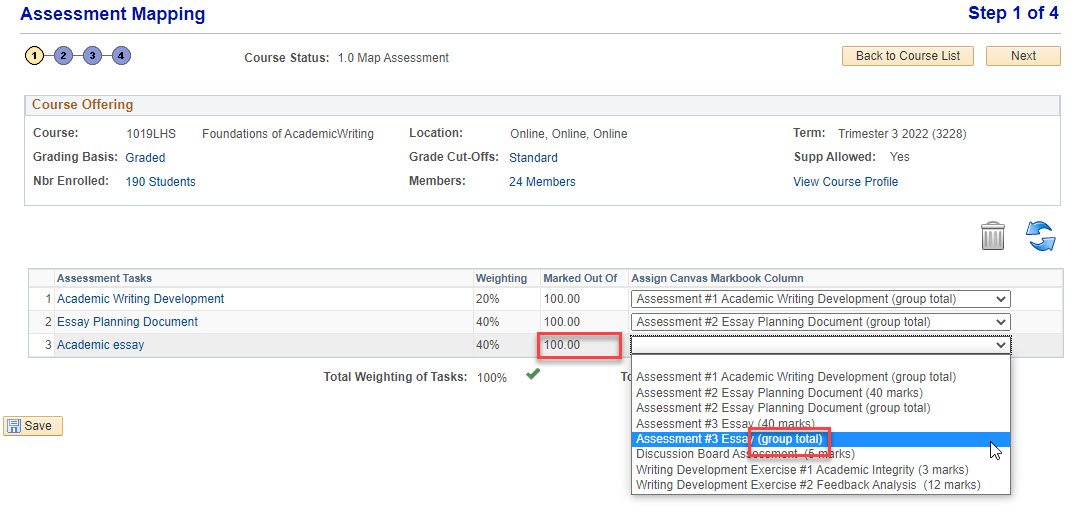
Task: Click the 24 Members link
Action: pyautogui.click(x=542, y=182)
